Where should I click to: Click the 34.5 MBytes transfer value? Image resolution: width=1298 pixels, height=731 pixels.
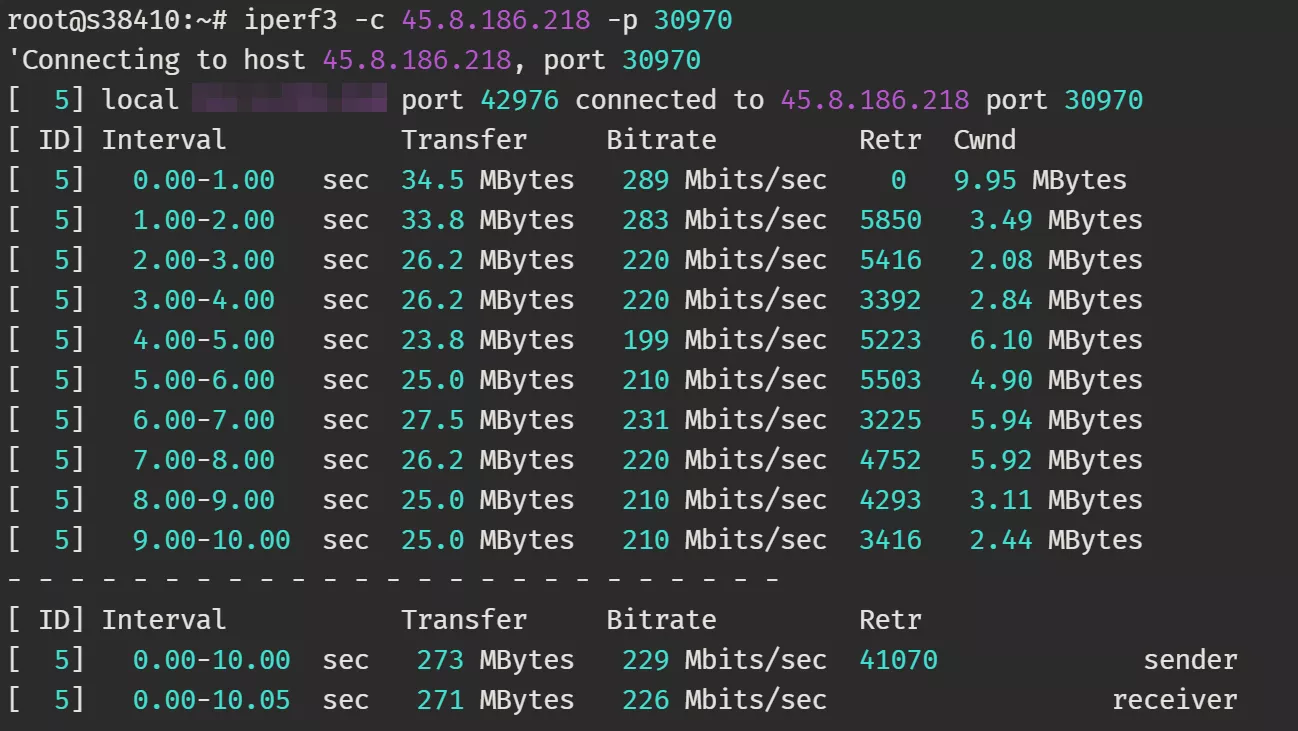[x=487, y=180]
